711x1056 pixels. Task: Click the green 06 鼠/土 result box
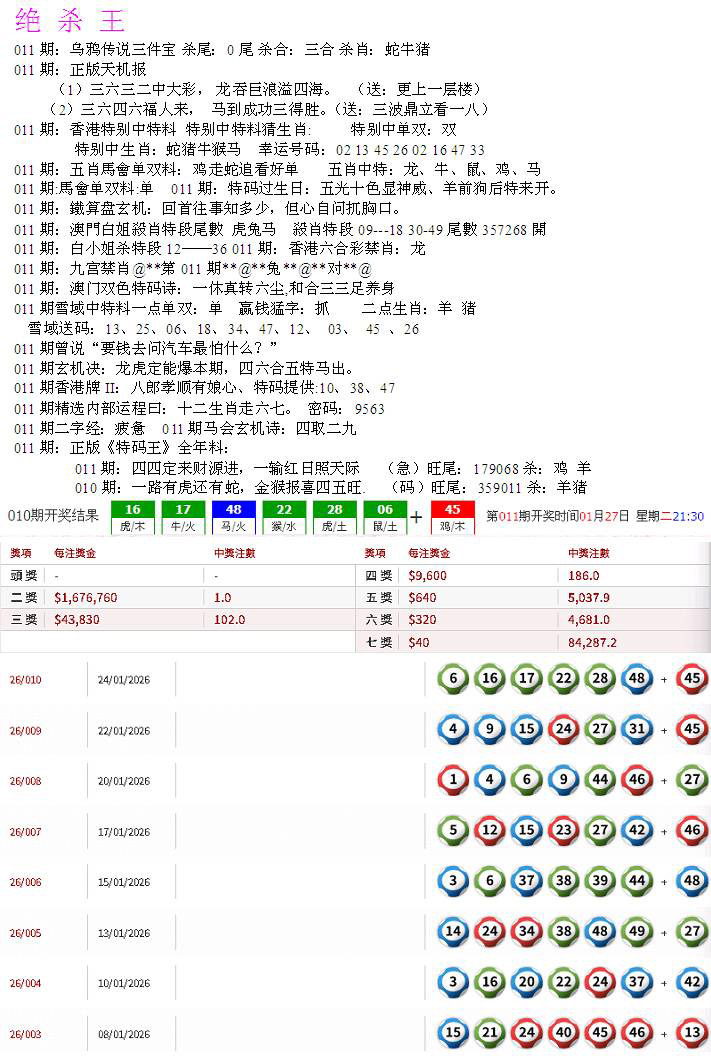tap(385, 517)
